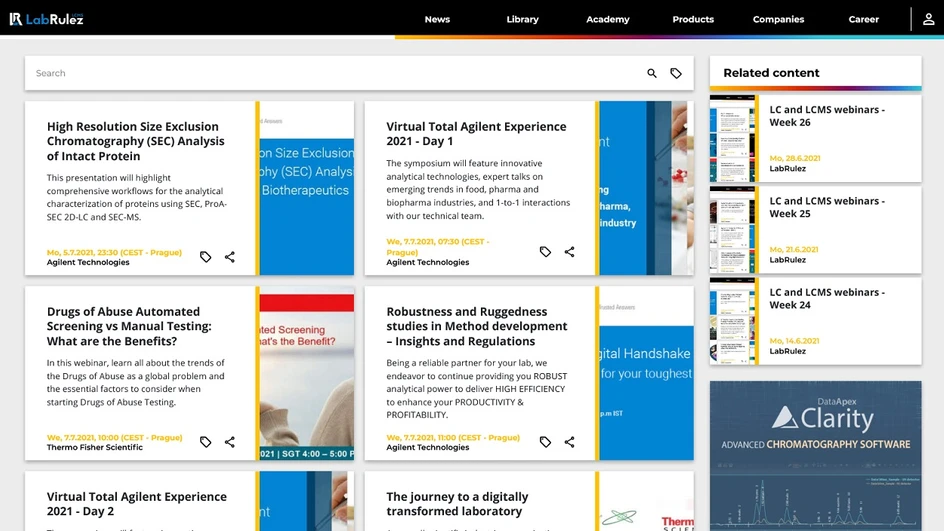Type in the Search field

point(330,73)
